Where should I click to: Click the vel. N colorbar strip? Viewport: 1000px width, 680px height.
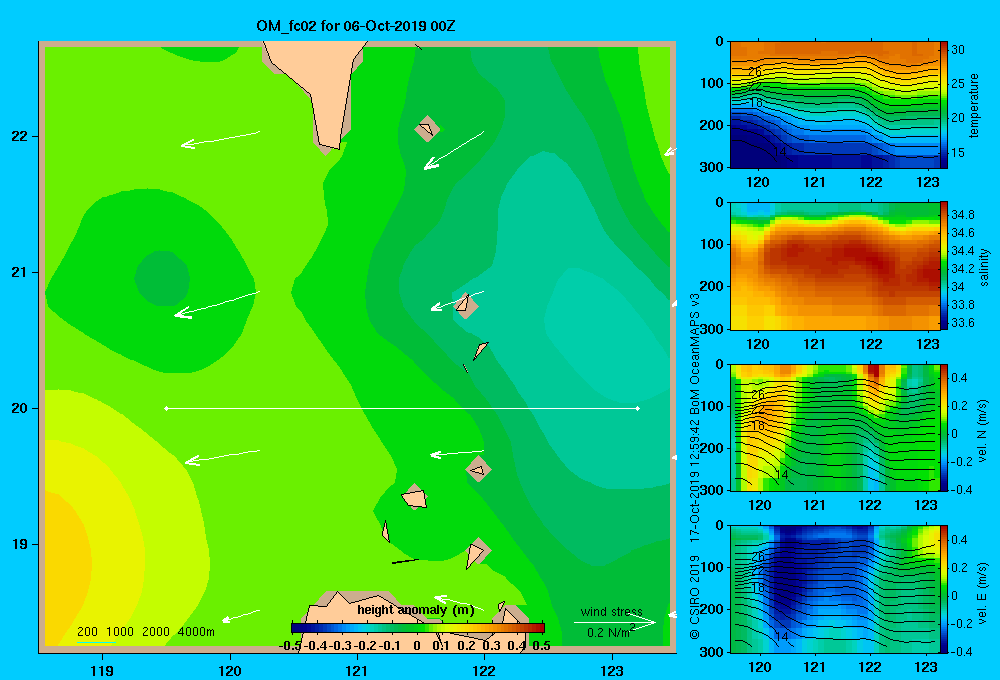click(944, 427)
